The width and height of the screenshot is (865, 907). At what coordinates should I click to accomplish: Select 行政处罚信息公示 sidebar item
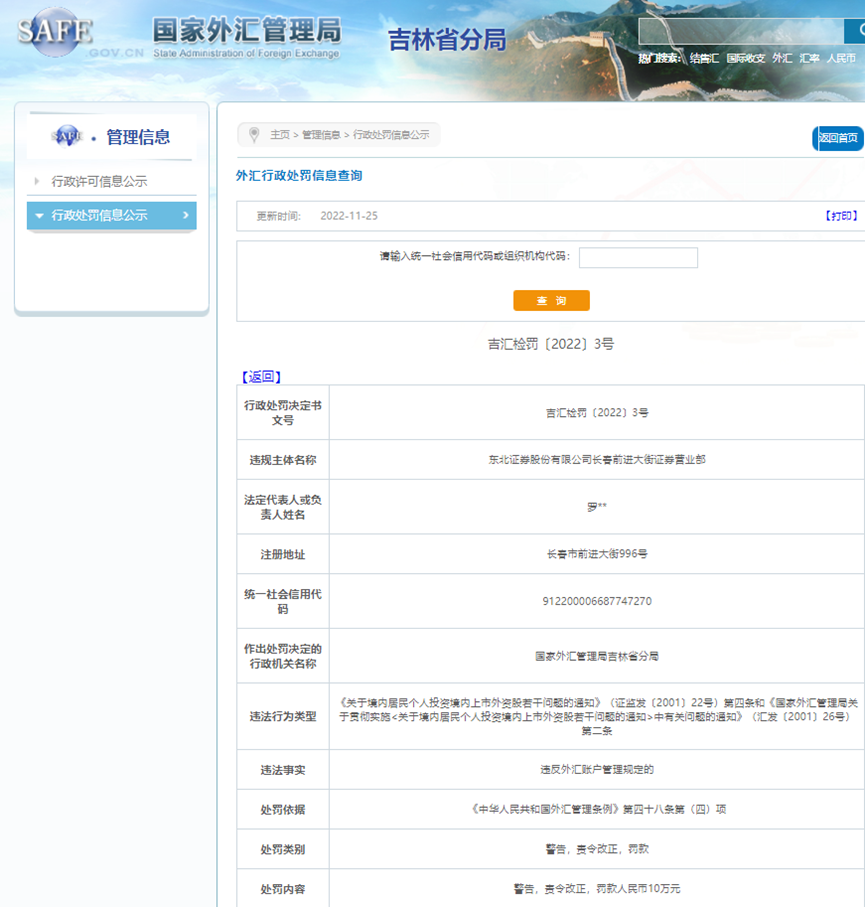click(x=99, y=215)
